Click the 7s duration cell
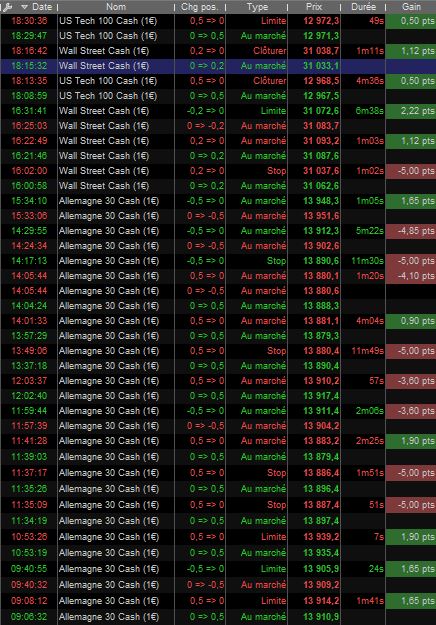This screenshot has height=625, width=436. [379, 537]
